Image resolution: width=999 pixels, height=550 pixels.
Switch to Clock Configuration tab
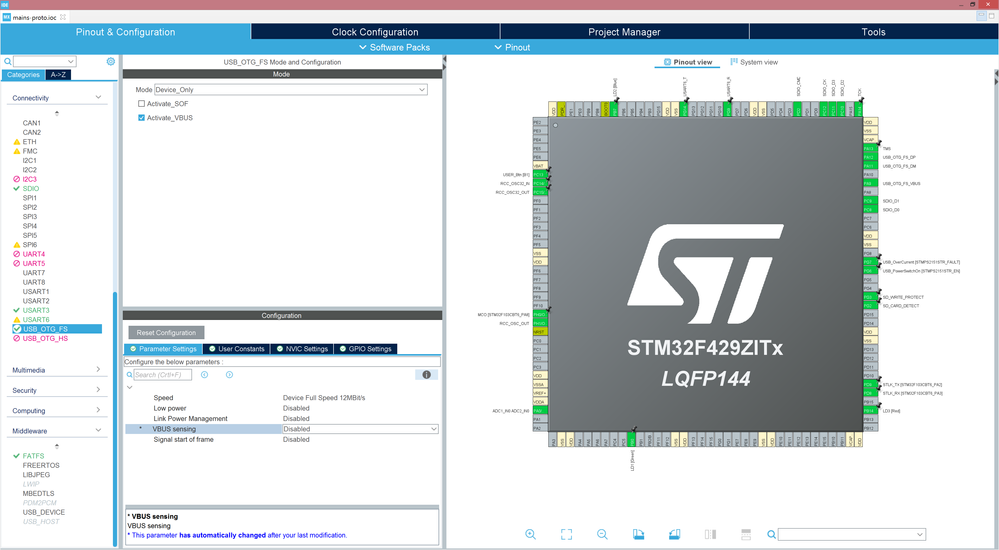(375, 32)
